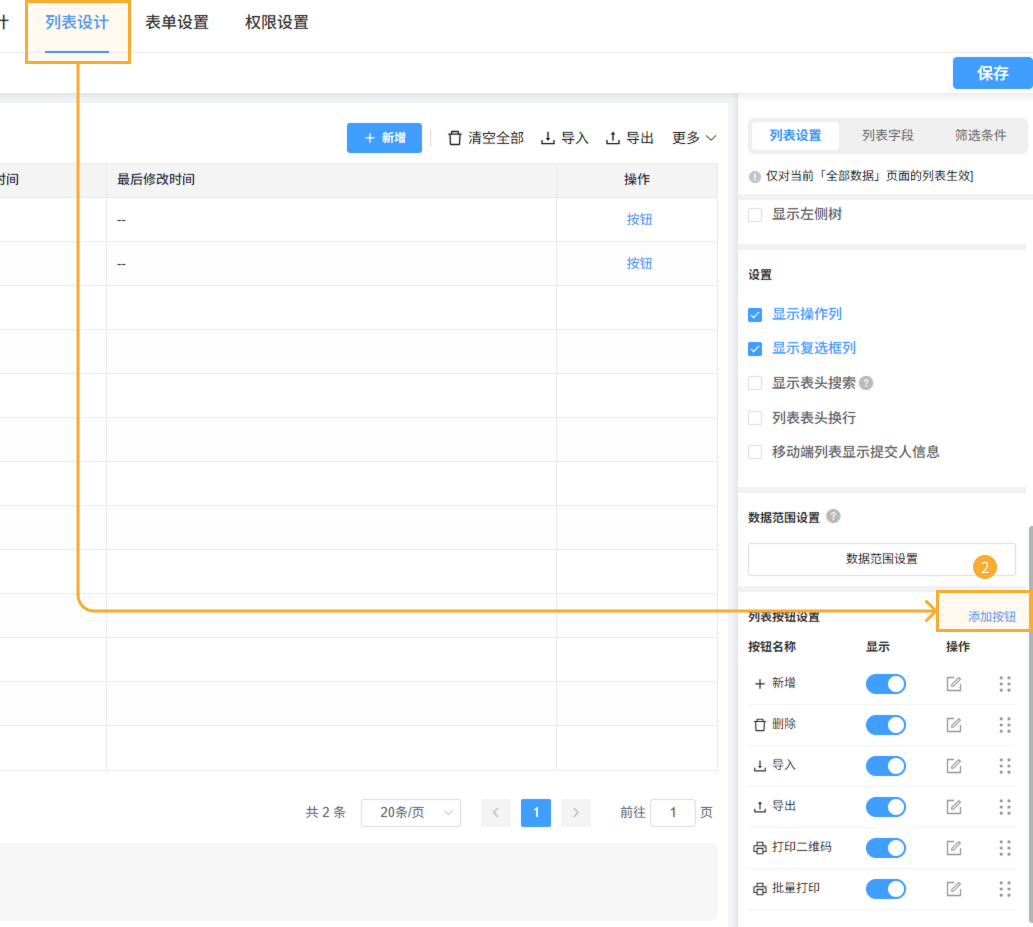Enable 列表表头换行 checkbox
The image size is (1033, 927).
click(755, 418)
